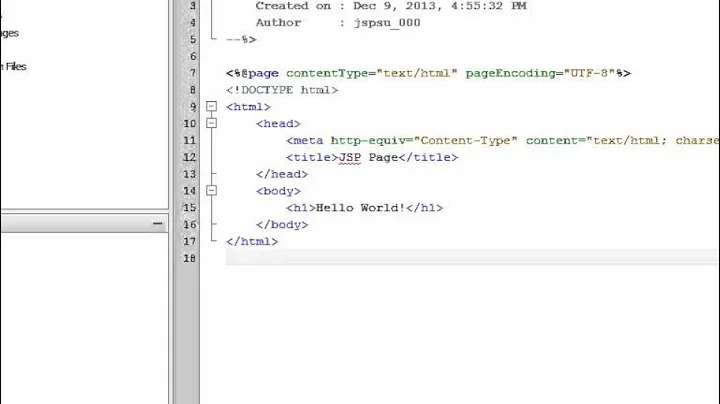Click the comment closing marker on line 5
Image resolution: width=720 pixels, height=404 pixels.
click(241, 39)
